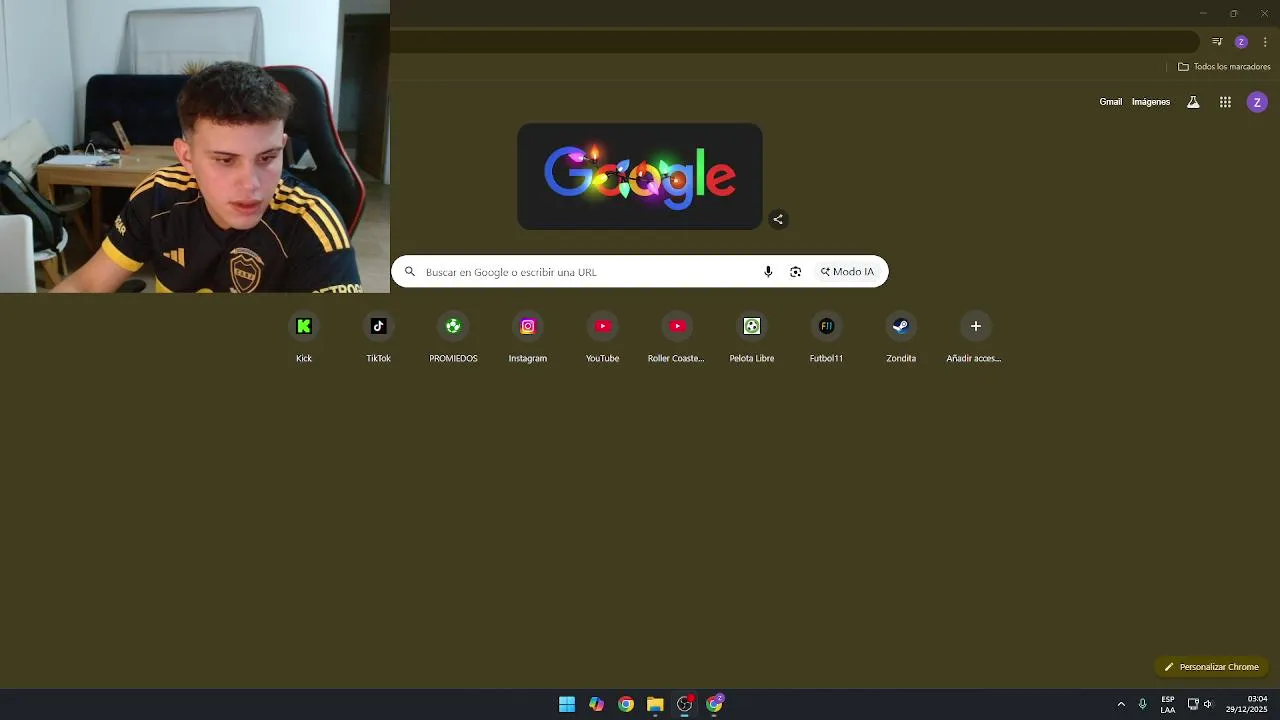This screenshot has width=1280, height=720.
Task: Open Todos los marcadores folder
Action: pyautogui.click(x=1224, y=67)
